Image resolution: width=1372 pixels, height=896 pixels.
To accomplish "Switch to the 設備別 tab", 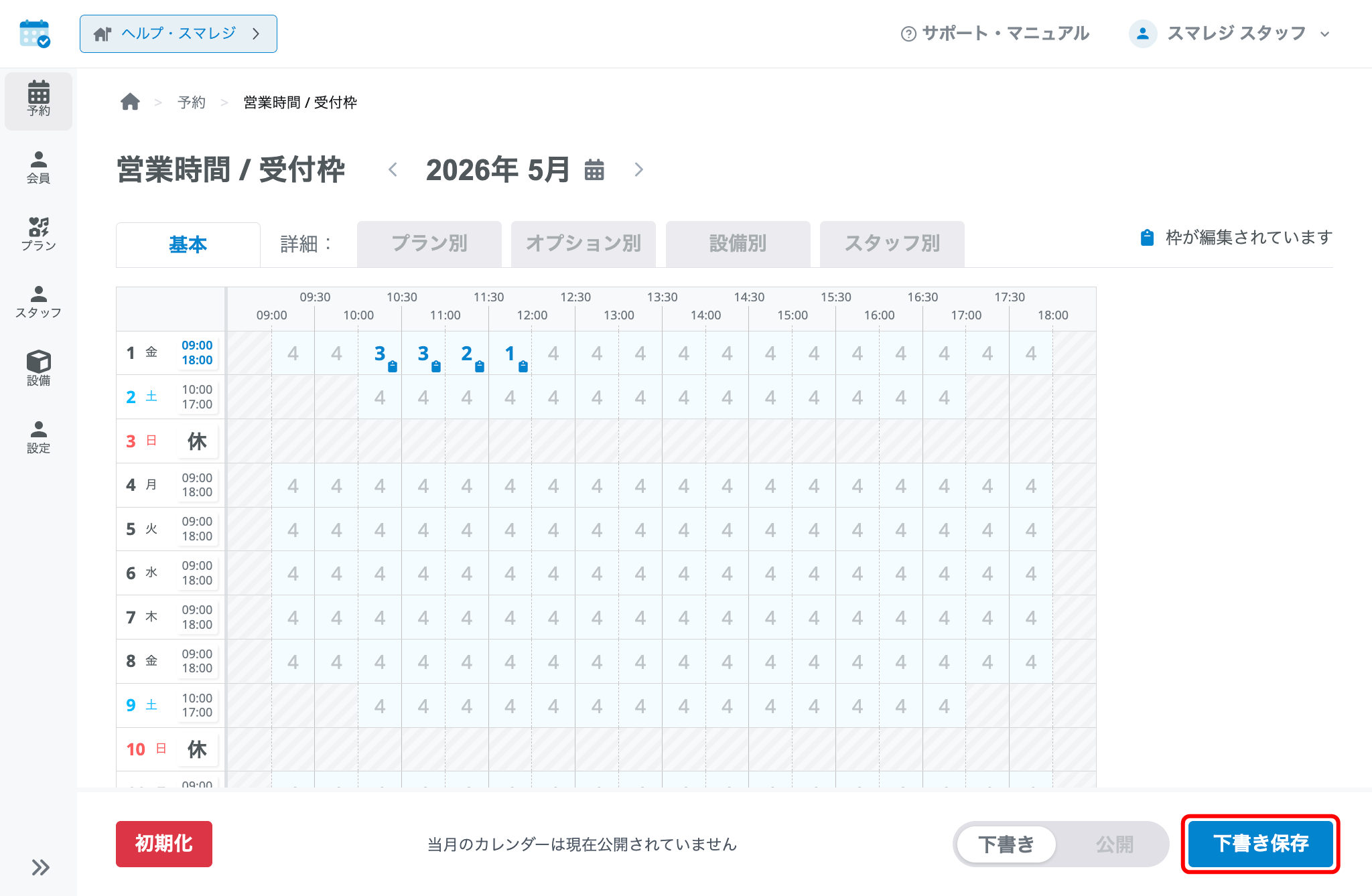I will tap(738, 244).
